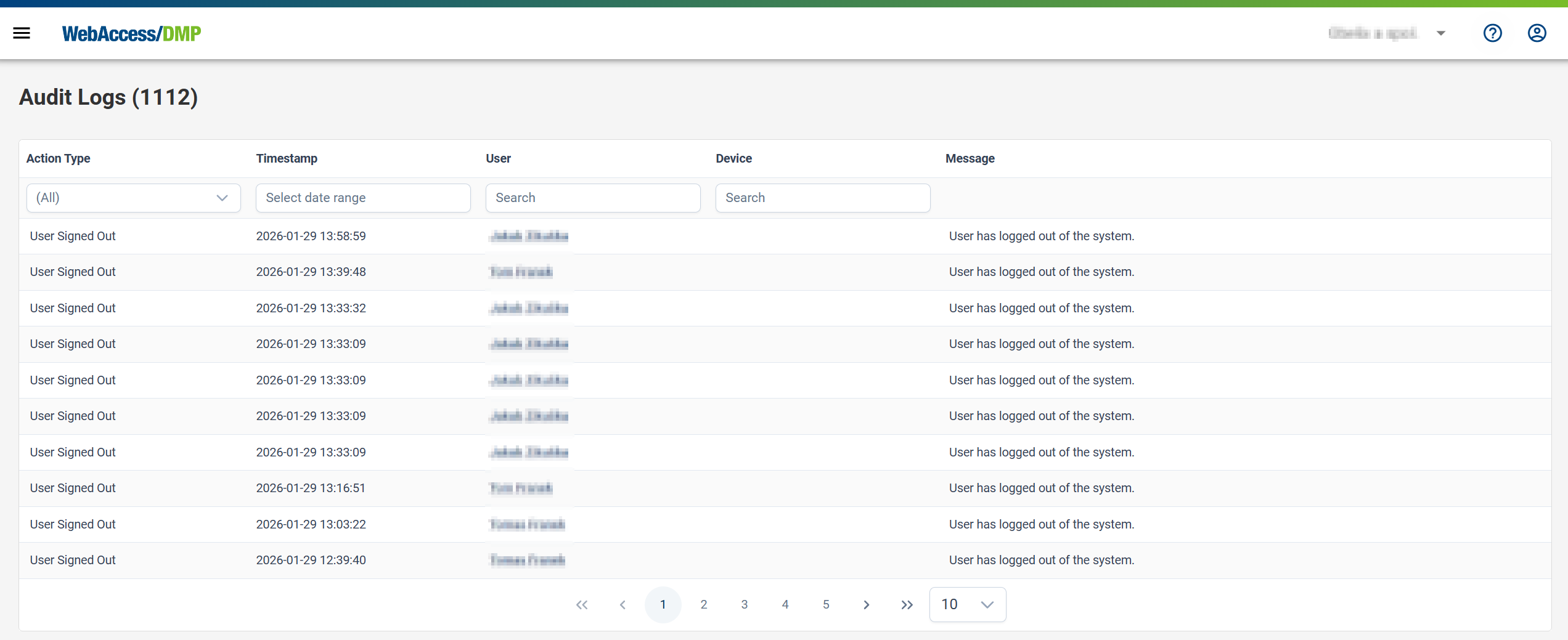Jump to the first page with double-left chevron
Image resolution: width=1568 pixels, height=640 pixels.
[581, 604]
